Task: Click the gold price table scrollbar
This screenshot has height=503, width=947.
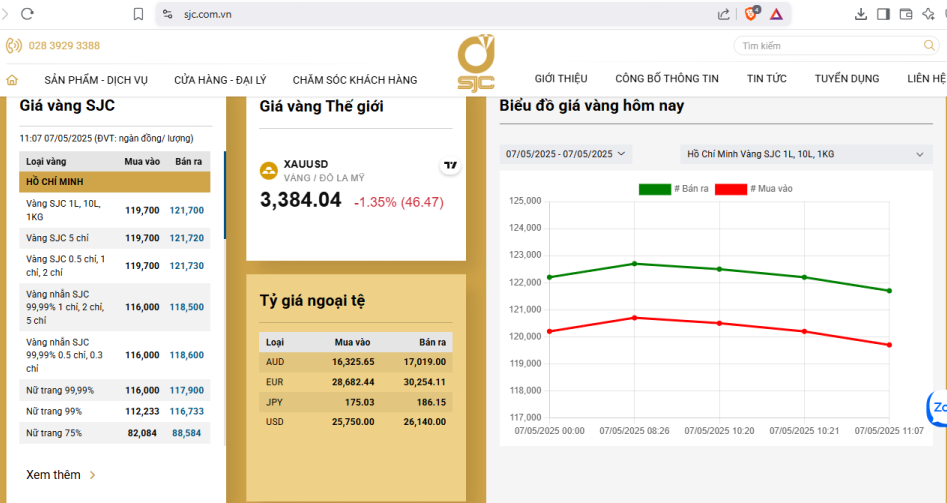Action: tap(225, 194)
